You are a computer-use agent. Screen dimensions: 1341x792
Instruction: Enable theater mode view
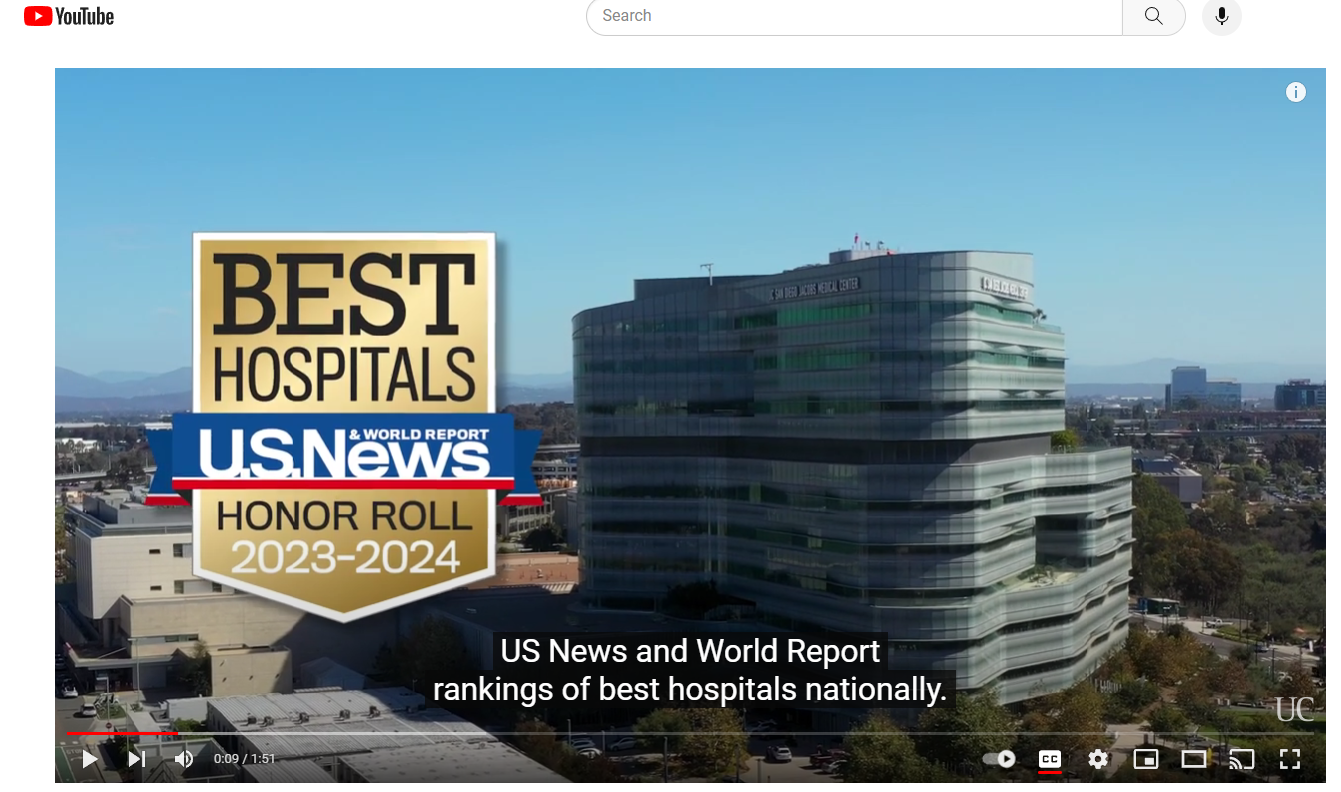pyautogui.click(x=1193, y=759)
